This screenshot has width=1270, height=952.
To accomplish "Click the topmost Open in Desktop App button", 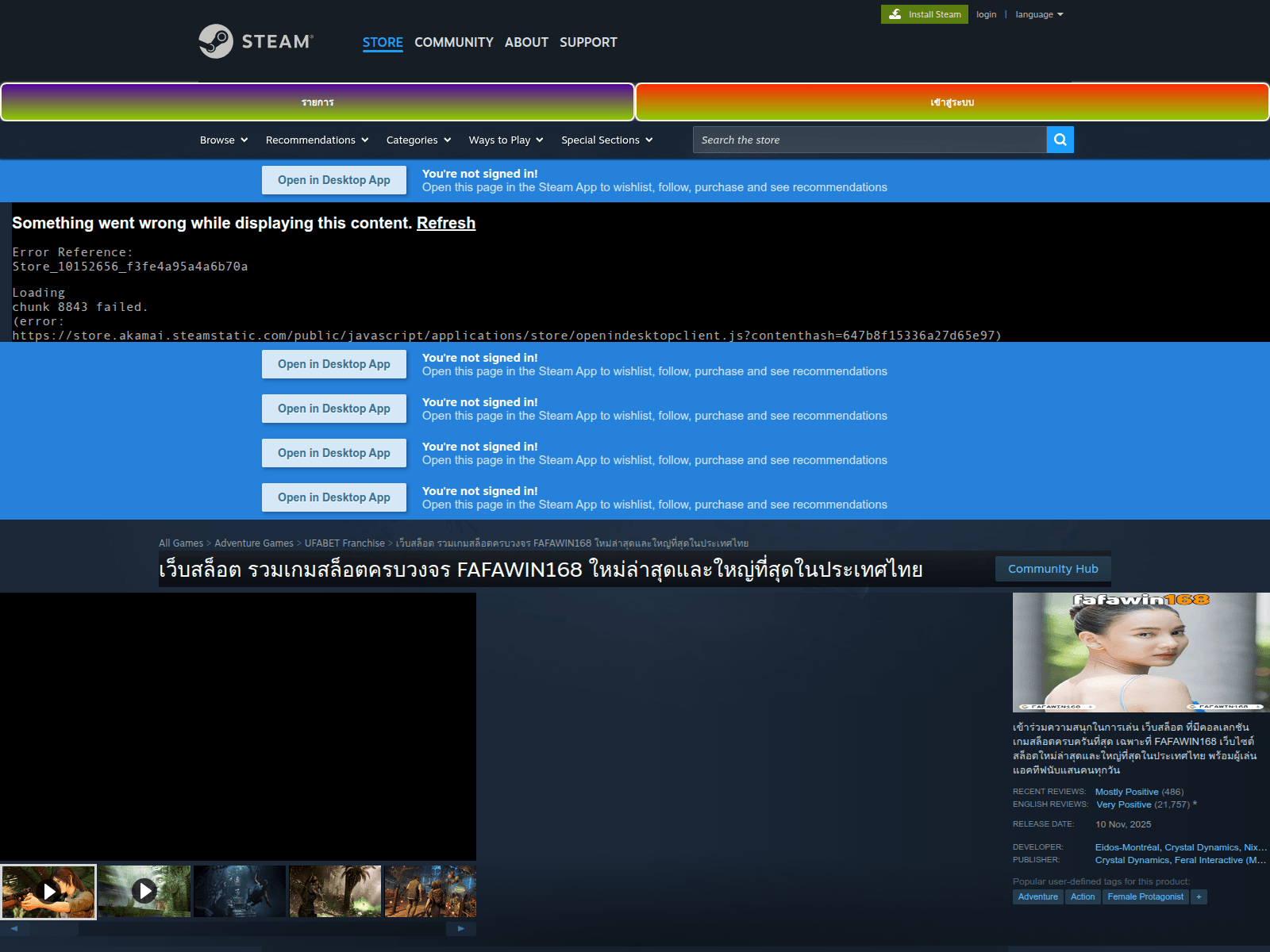I will [x=334, y=180].
